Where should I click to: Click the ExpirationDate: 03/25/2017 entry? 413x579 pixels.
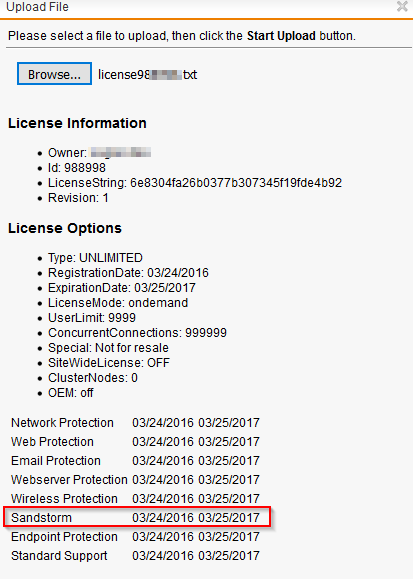122,288
